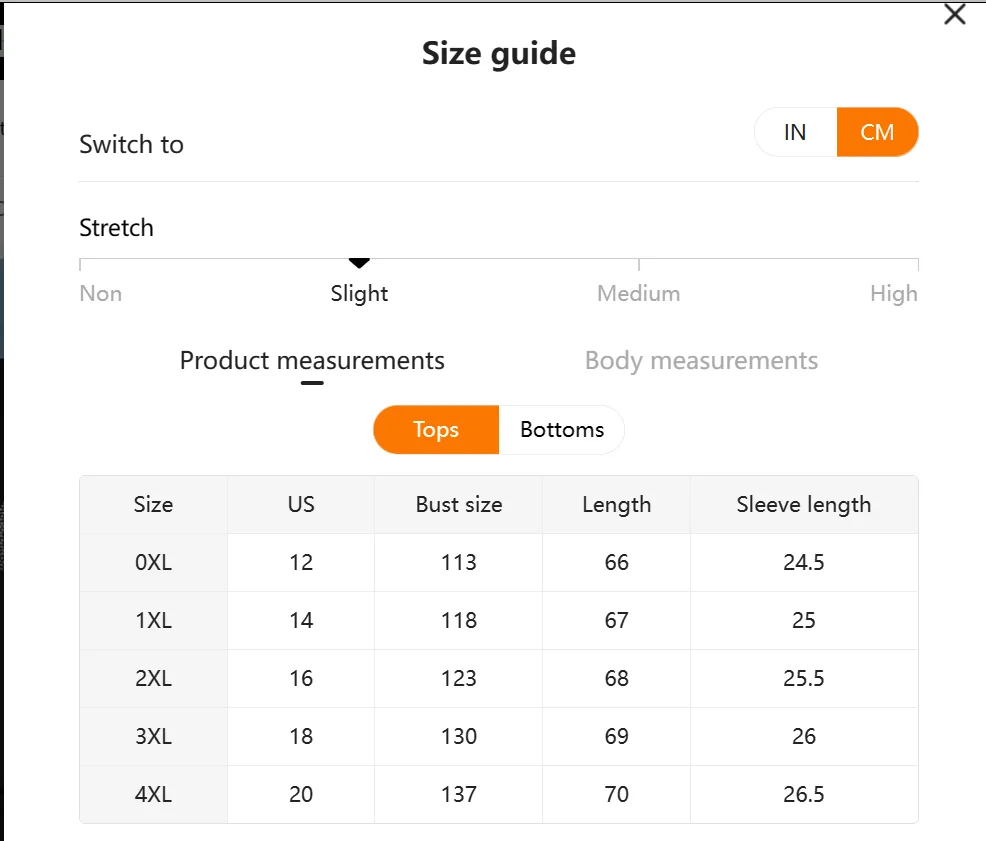Screen dimensions: 986x841
Task: Select CM unit toggle
Action: 877,132
